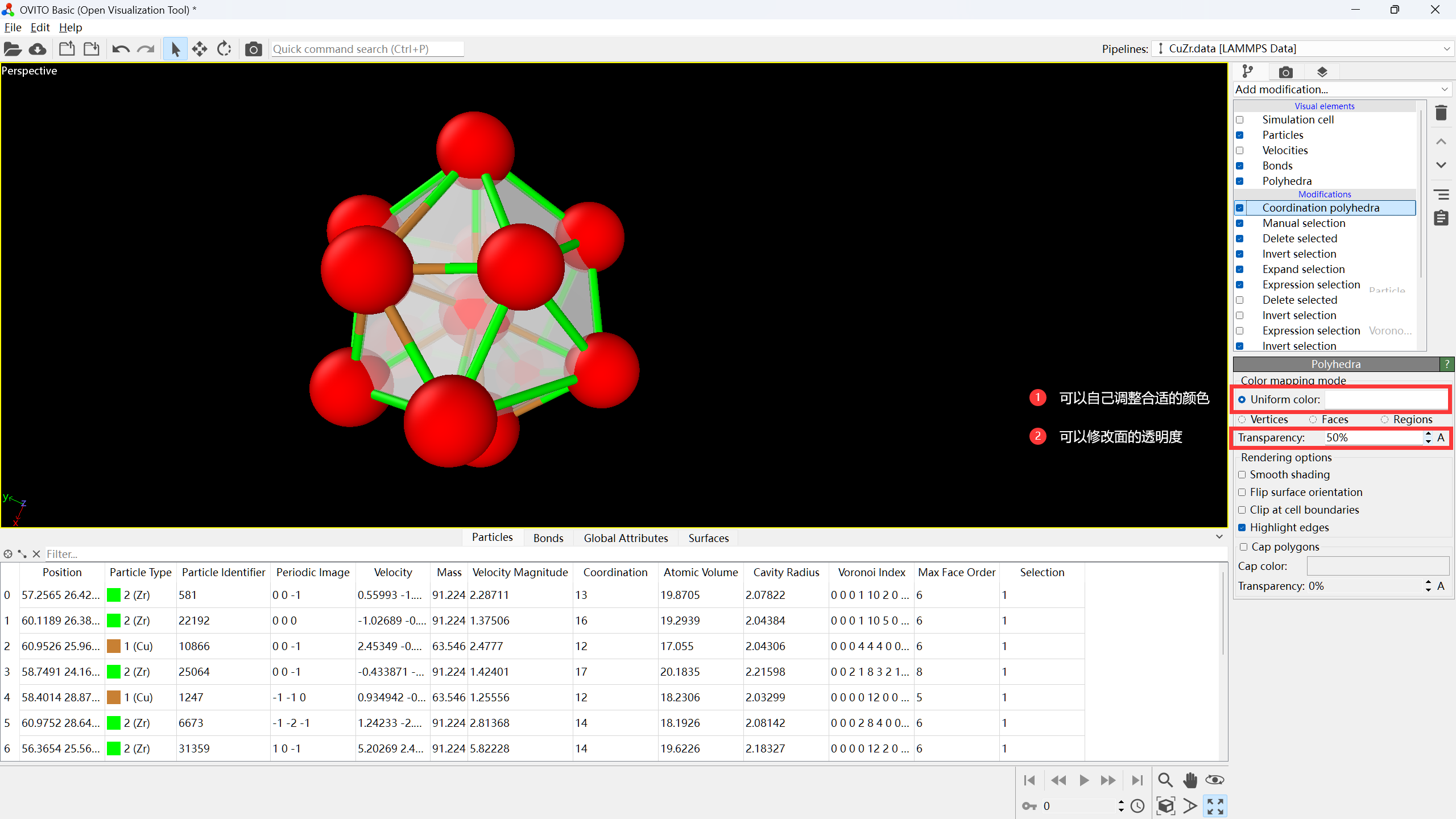This screenshot has width=1456, height=819.
Task: Expand the Pipelines CuZr.data dropdown
Action: [1302, 49]
